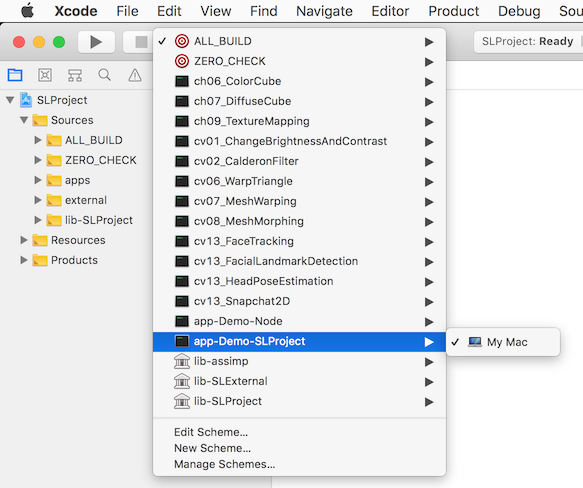Click the SLProject project file icon
This screenshot has width=583, height=488.
pyautogui.click(x=26, y=100)
